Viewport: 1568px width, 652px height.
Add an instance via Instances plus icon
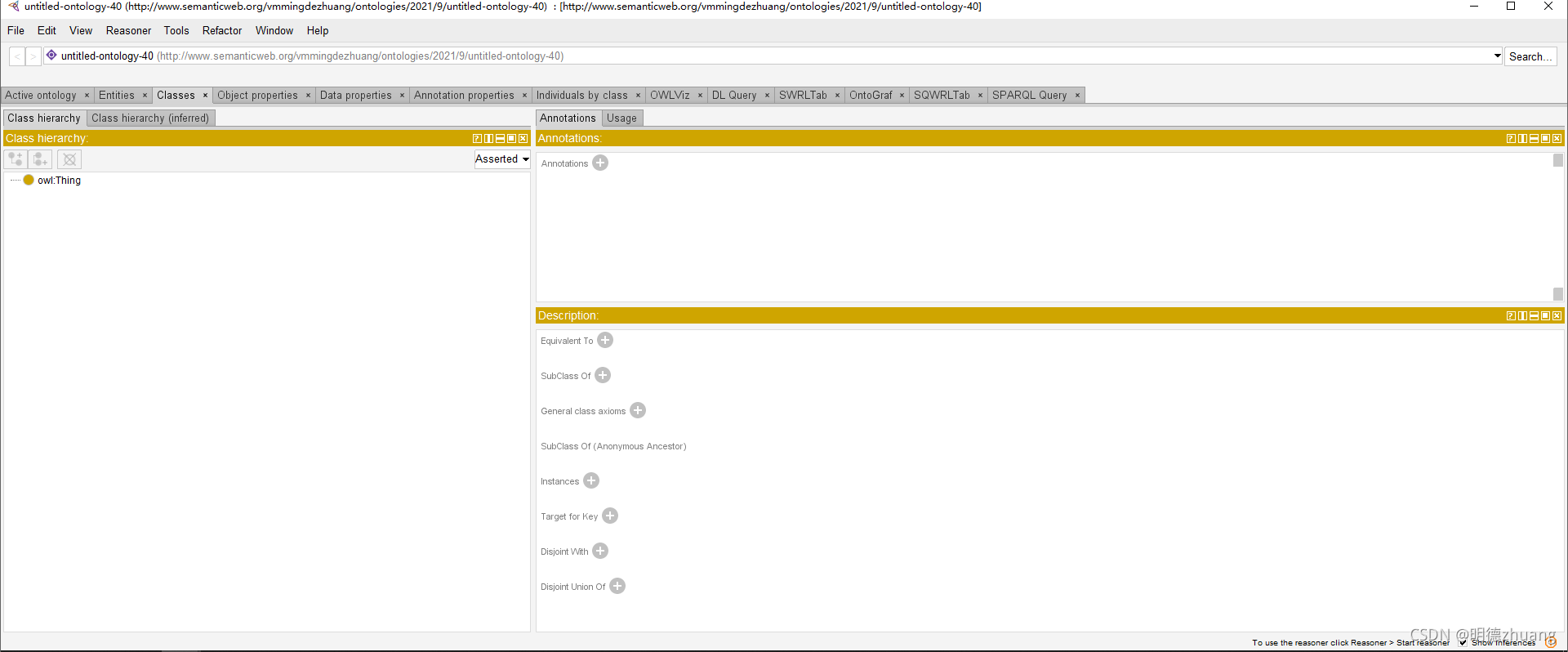pos(591,480)
